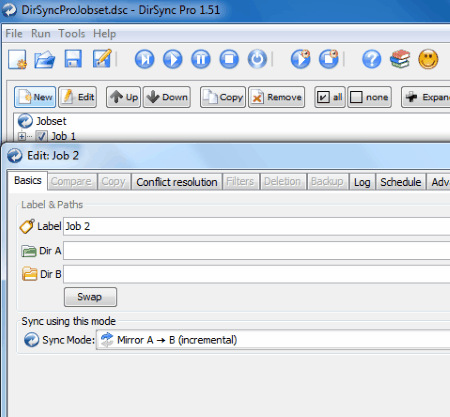Click the green Dir A folder icon

point(29,251)
